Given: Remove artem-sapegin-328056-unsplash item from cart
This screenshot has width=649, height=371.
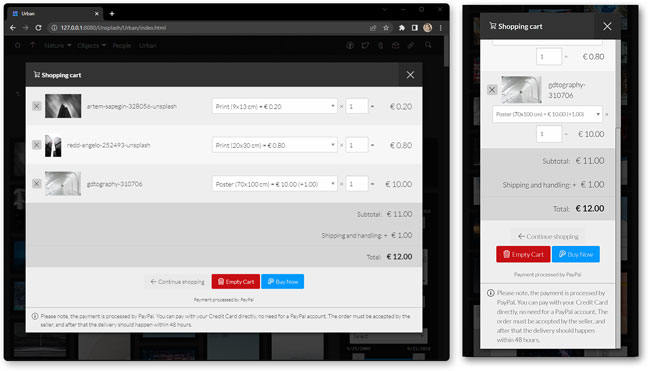Looking at the screenshot, I should 36,106.
